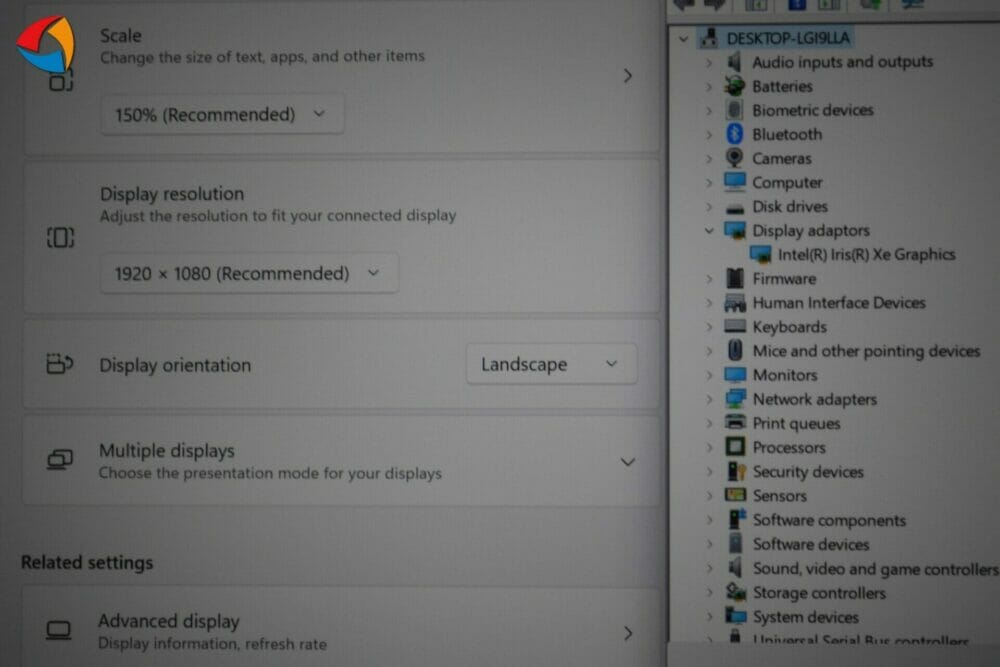Open the 1920 × 1080 resolution dropdown
Screen dimensions: 1000x667
[249, 274]
